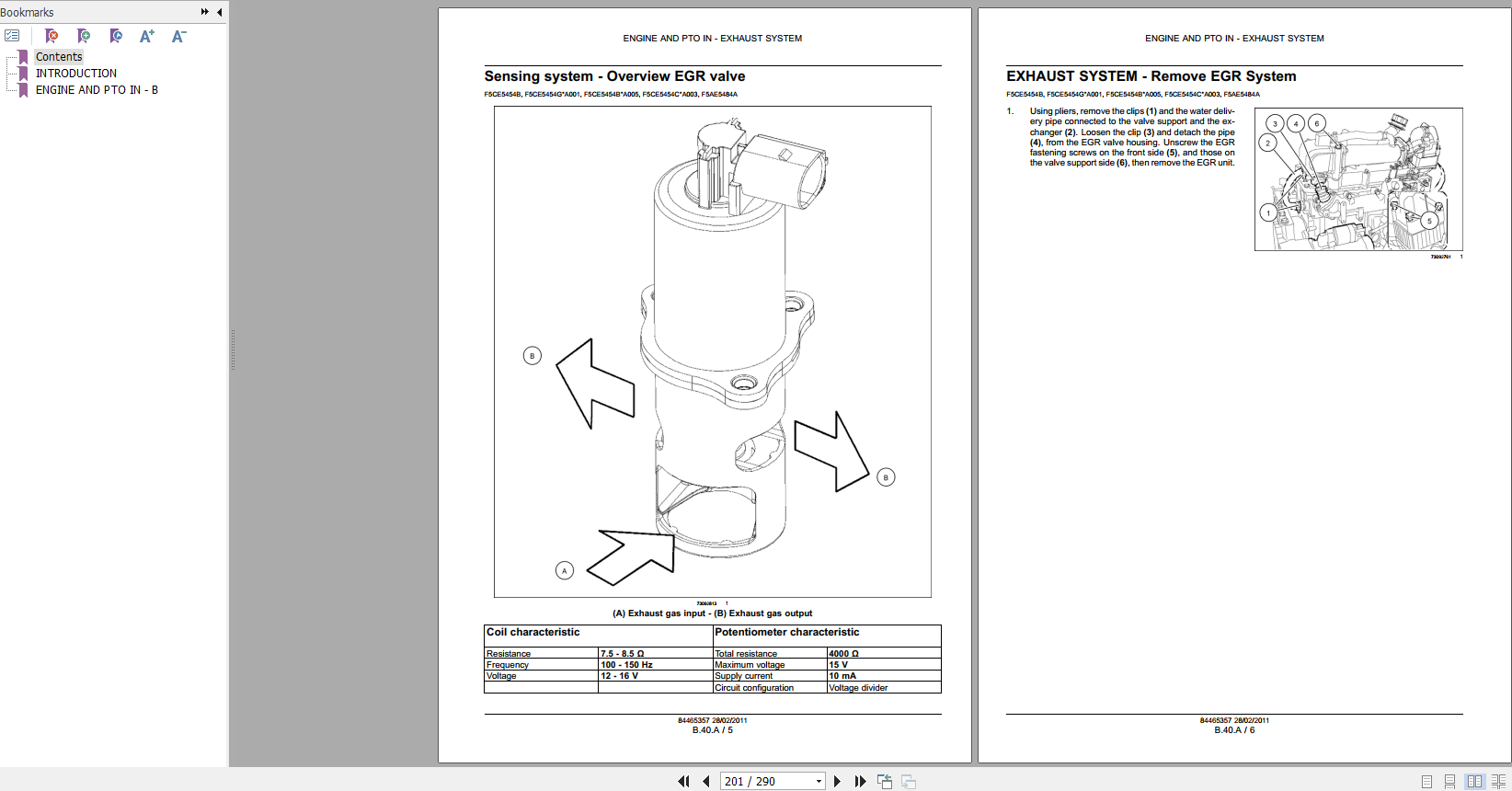Expand the Bookmarks panel with double arrow
The width and height of the screenshot is (1512, 791).
click(x=204, y=12)
